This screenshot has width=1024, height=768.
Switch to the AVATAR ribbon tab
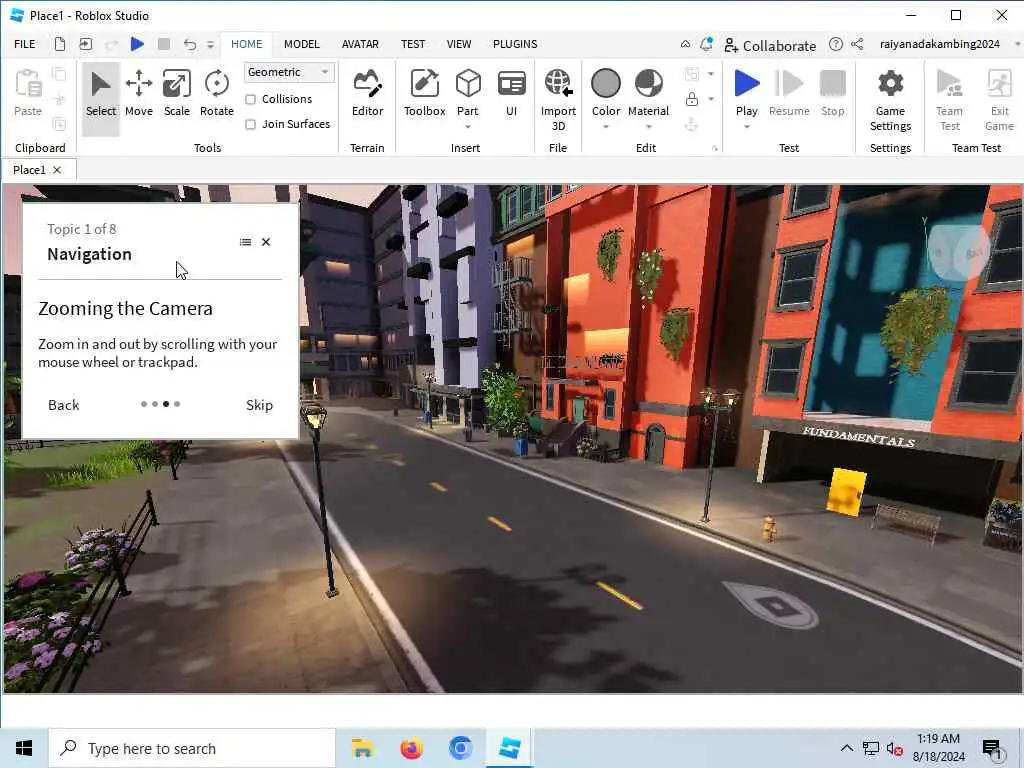click(x=360, y=44)
